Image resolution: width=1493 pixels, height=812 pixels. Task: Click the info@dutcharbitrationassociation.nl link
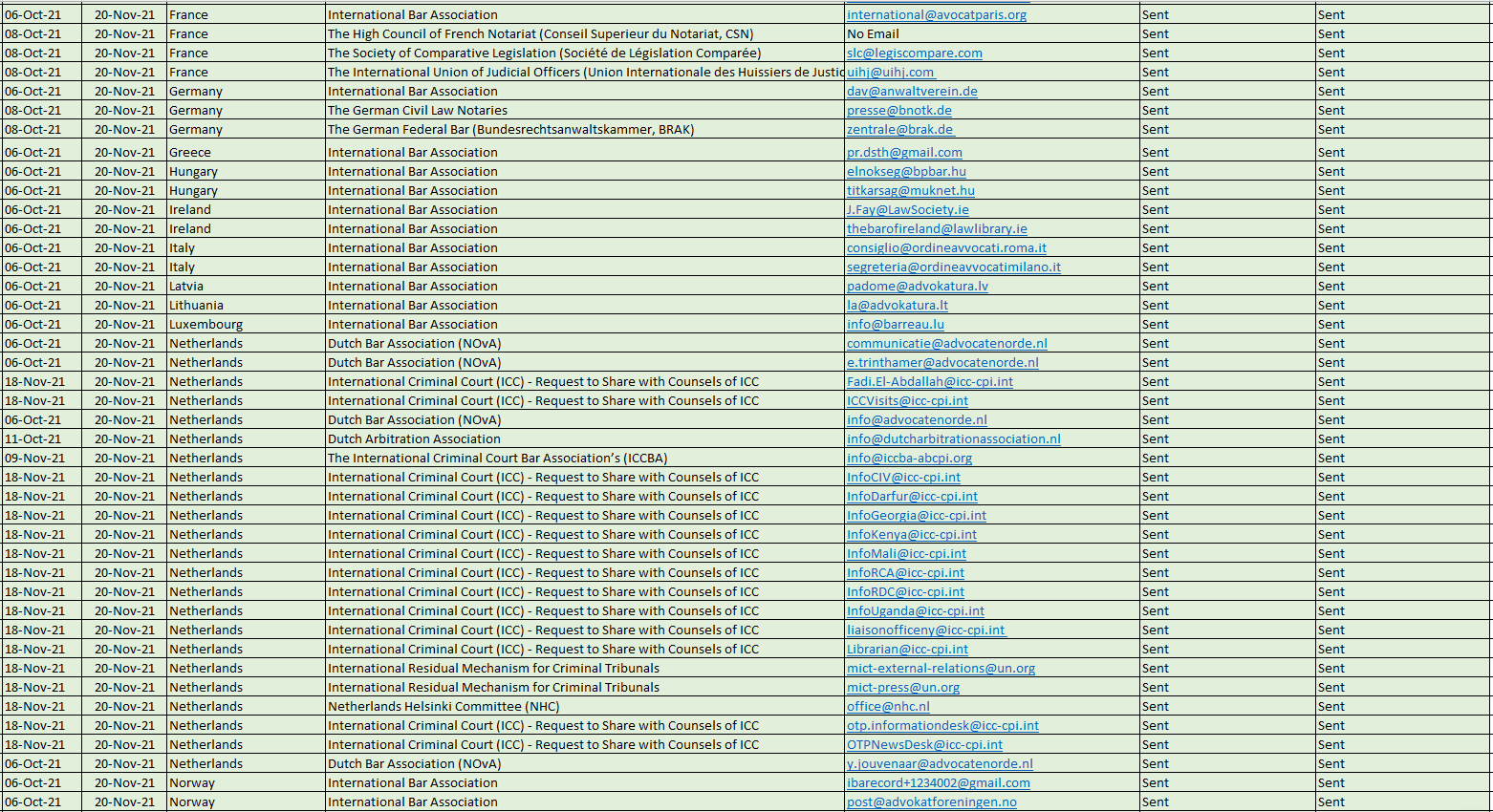point(954,439)
